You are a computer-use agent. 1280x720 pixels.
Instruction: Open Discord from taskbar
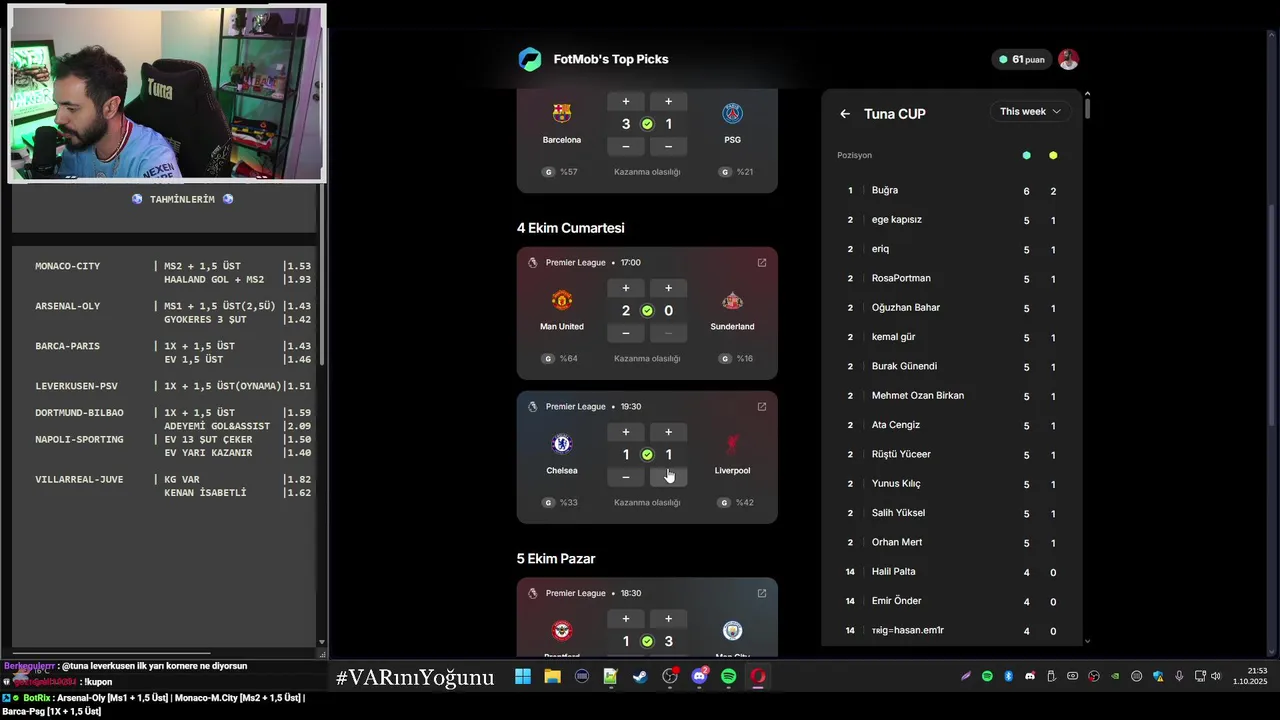(x=699, y=677)
